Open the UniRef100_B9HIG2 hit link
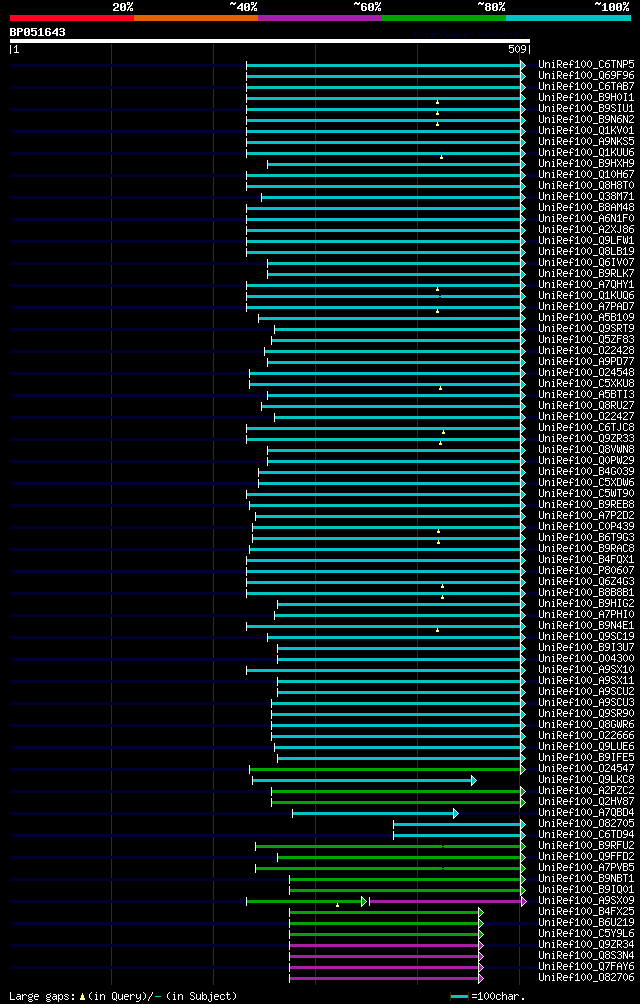640x1004 pixels. 586,604
